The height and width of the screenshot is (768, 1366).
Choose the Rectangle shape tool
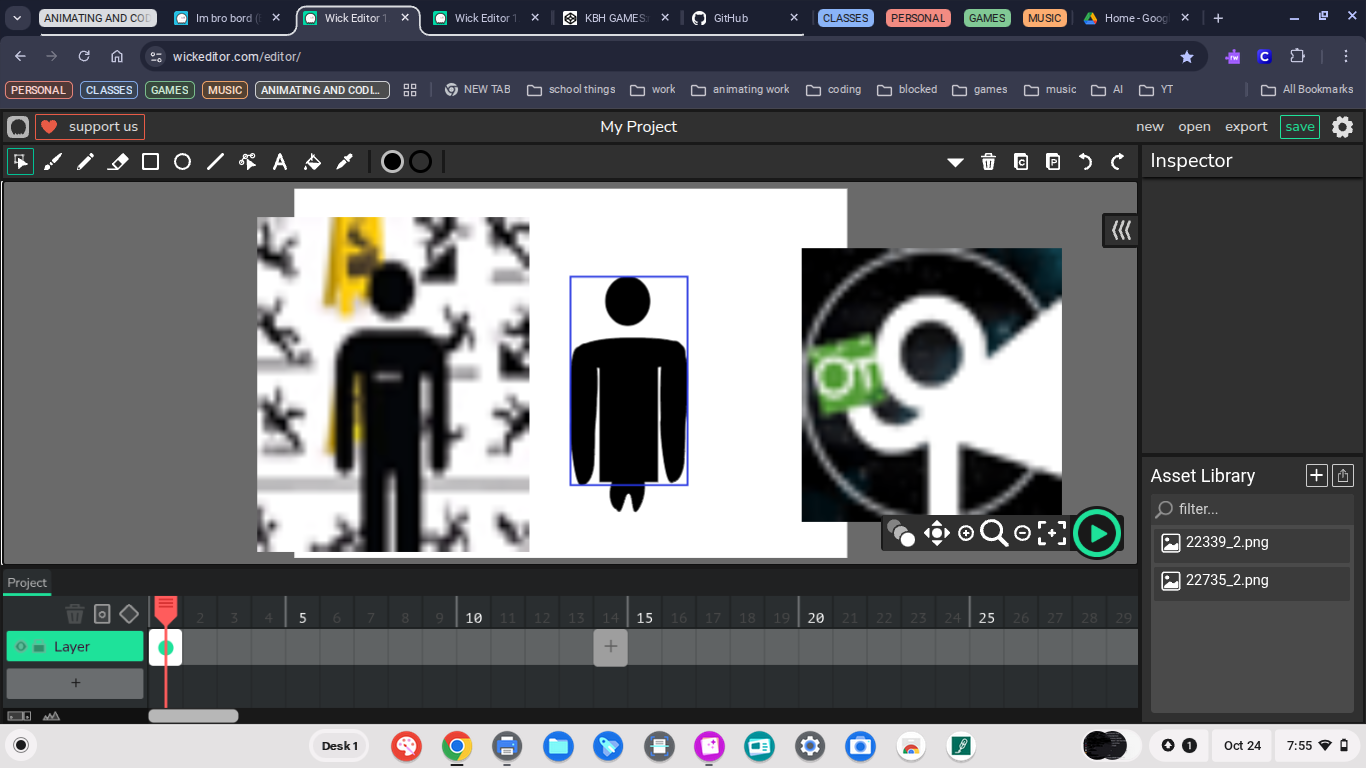pos(150,162)
